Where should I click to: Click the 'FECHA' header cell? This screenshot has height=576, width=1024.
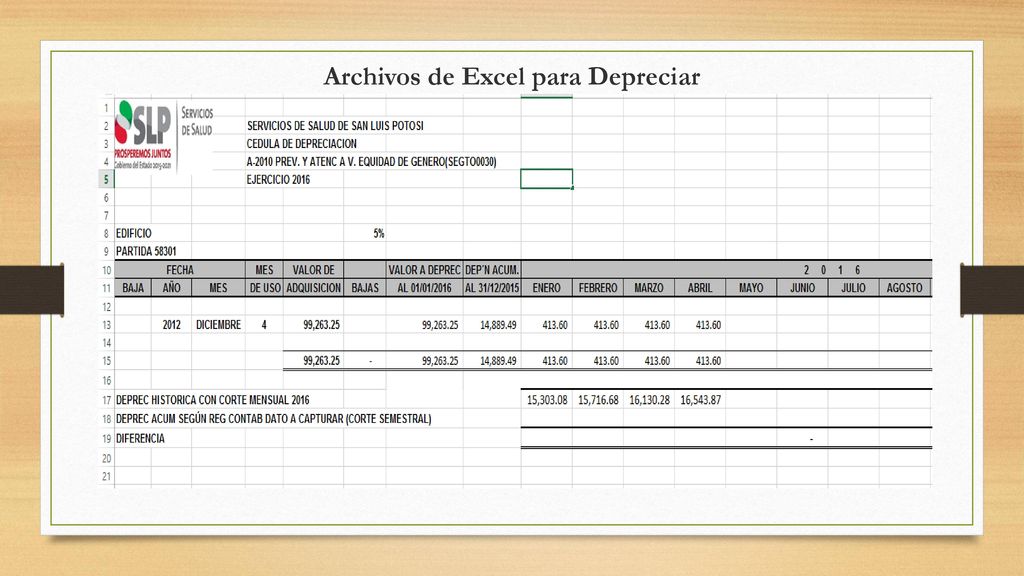click(180, 270)
